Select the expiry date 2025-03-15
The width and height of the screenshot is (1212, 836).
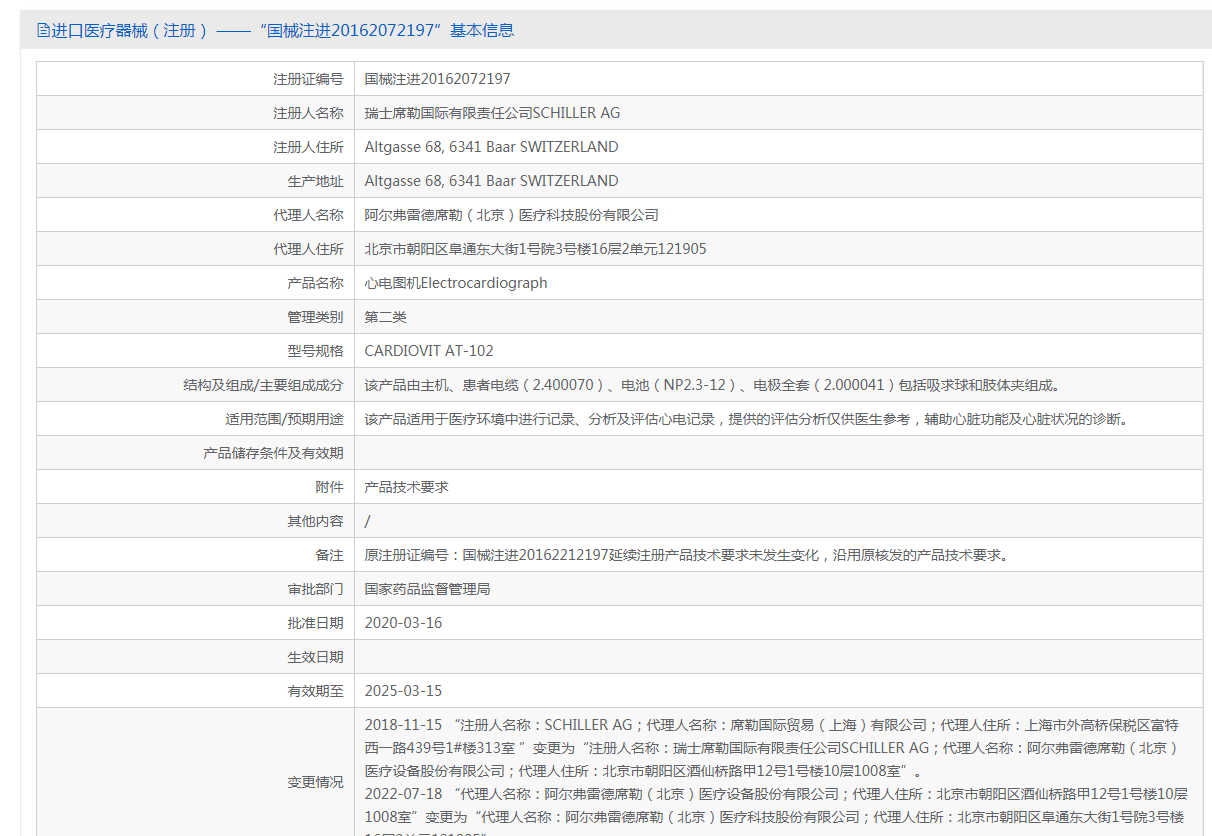[x=403, y=691]
